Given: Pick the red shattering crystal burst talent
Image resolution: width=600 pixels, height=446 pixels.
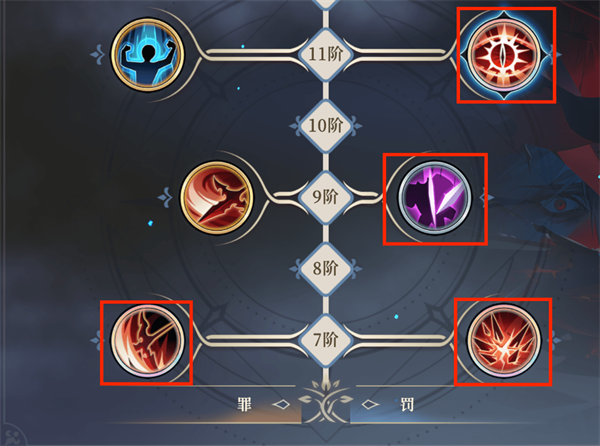Looking at the screenshot, I should coord(504,340).
